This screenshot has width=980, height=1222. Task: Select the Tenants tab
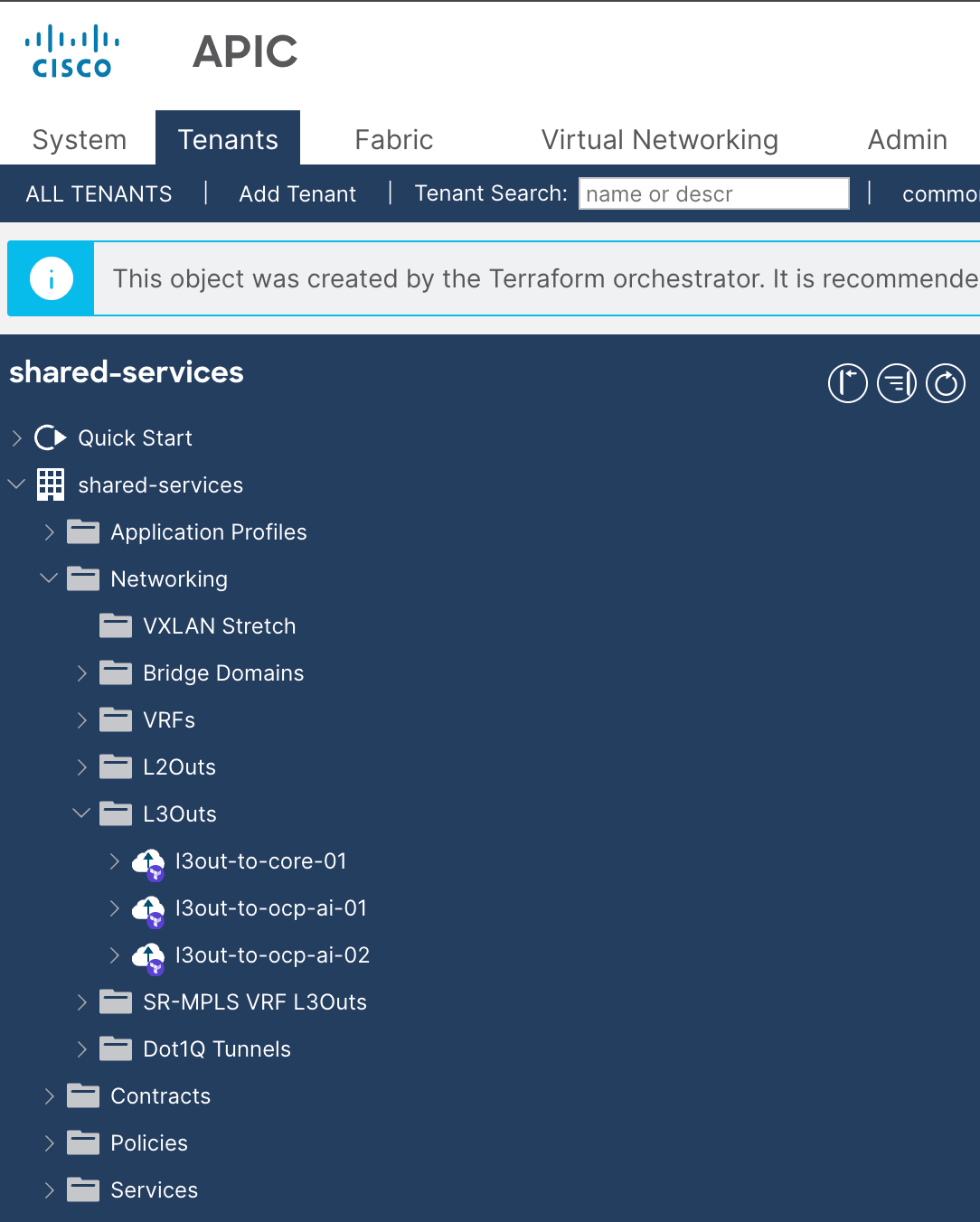coord(228,138)
